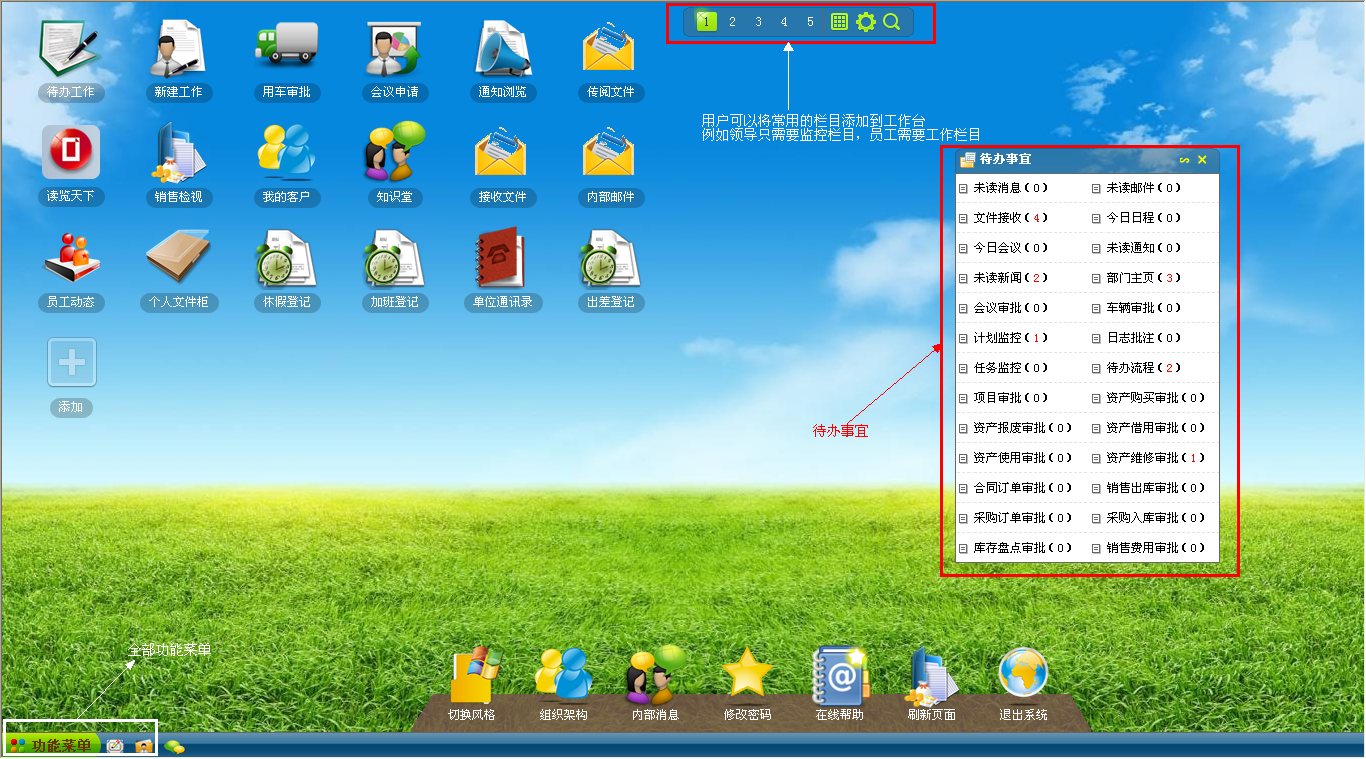The image size is (1366, 759).
Task: Close the 待办事宜 panel
Action: coord(1202,160)
